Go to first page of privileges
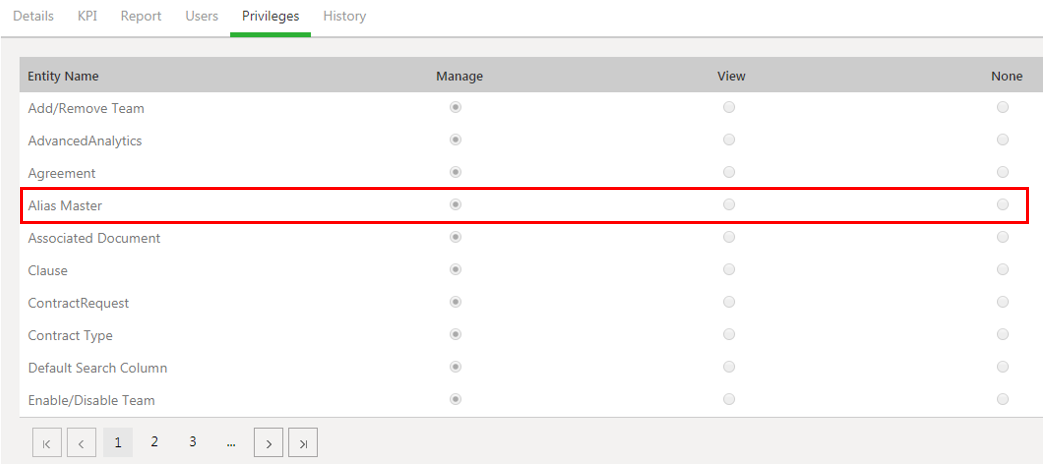The image size is (1043, 464). click(x=47, y=442)
